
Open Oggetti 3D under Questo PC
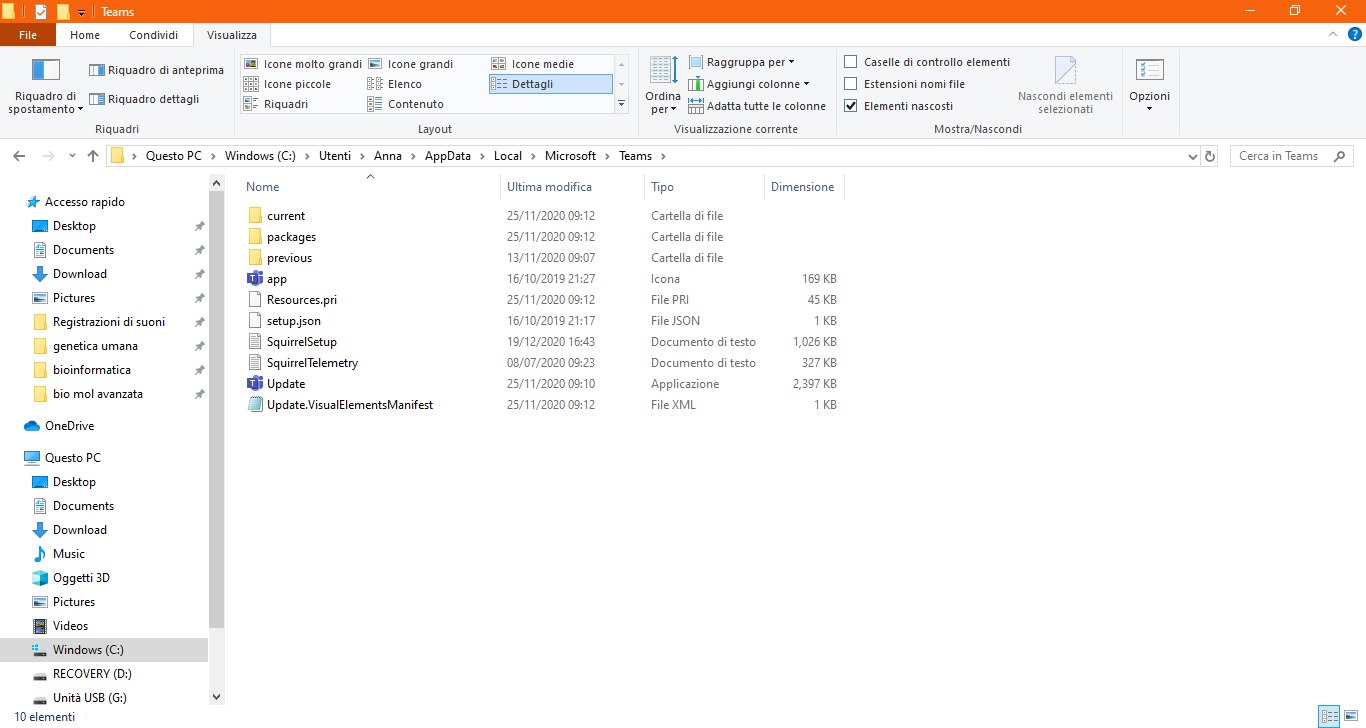pos(81,578)
